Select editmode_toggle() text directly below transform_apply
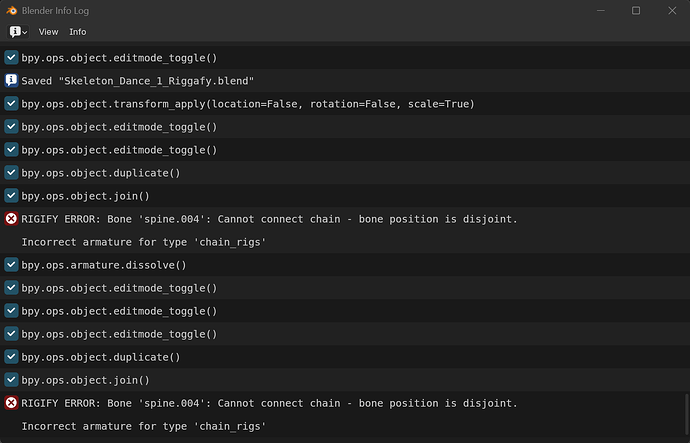The height and width of the screenshot is (443, 690). tap(119, 127)
